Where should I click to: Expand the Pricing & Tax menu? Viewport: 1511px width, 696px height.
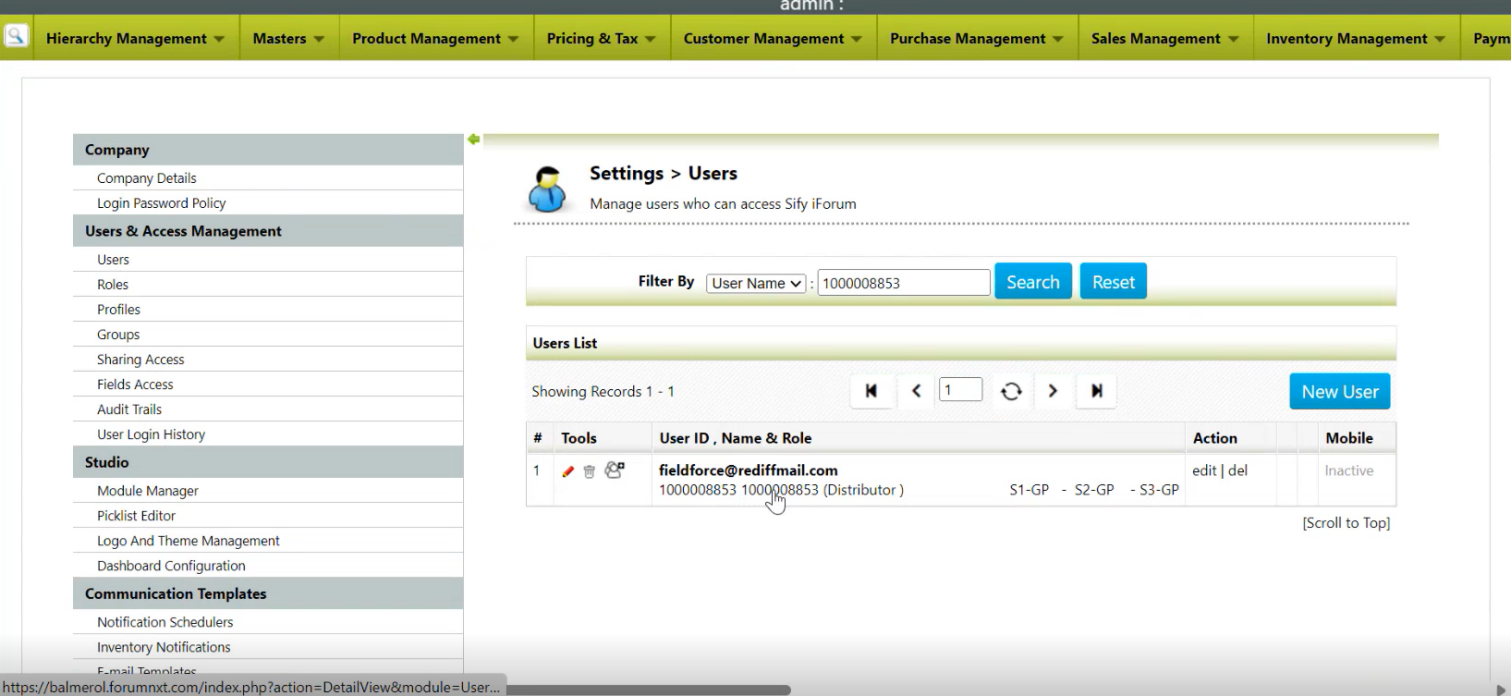click(602, 38)
